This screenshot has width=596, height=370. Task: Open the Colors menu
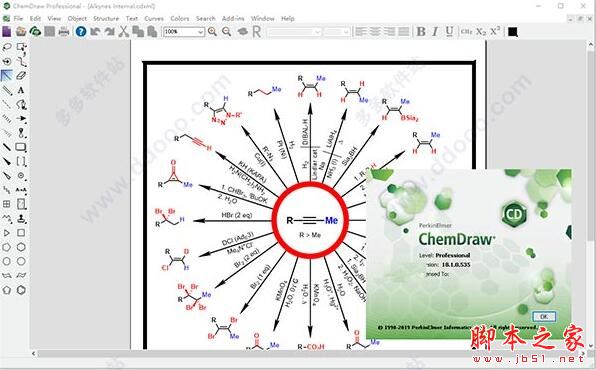[180, 18]
